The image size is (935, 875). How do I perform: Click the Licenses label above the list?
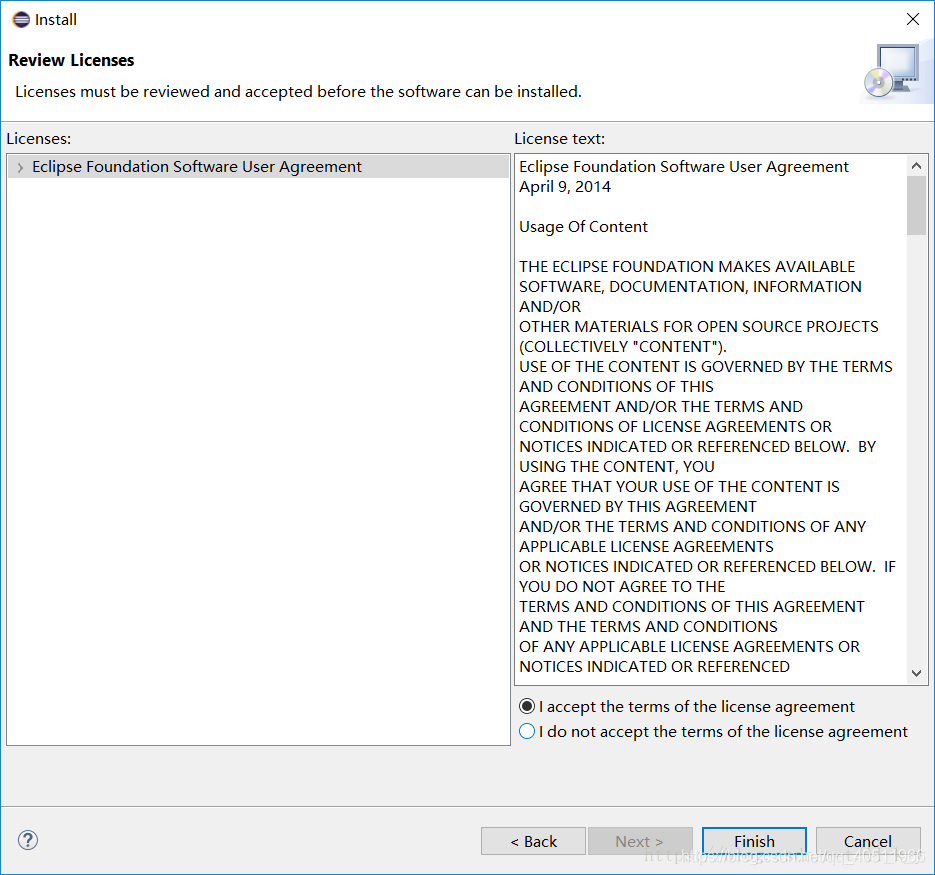(x=35, y=138)
